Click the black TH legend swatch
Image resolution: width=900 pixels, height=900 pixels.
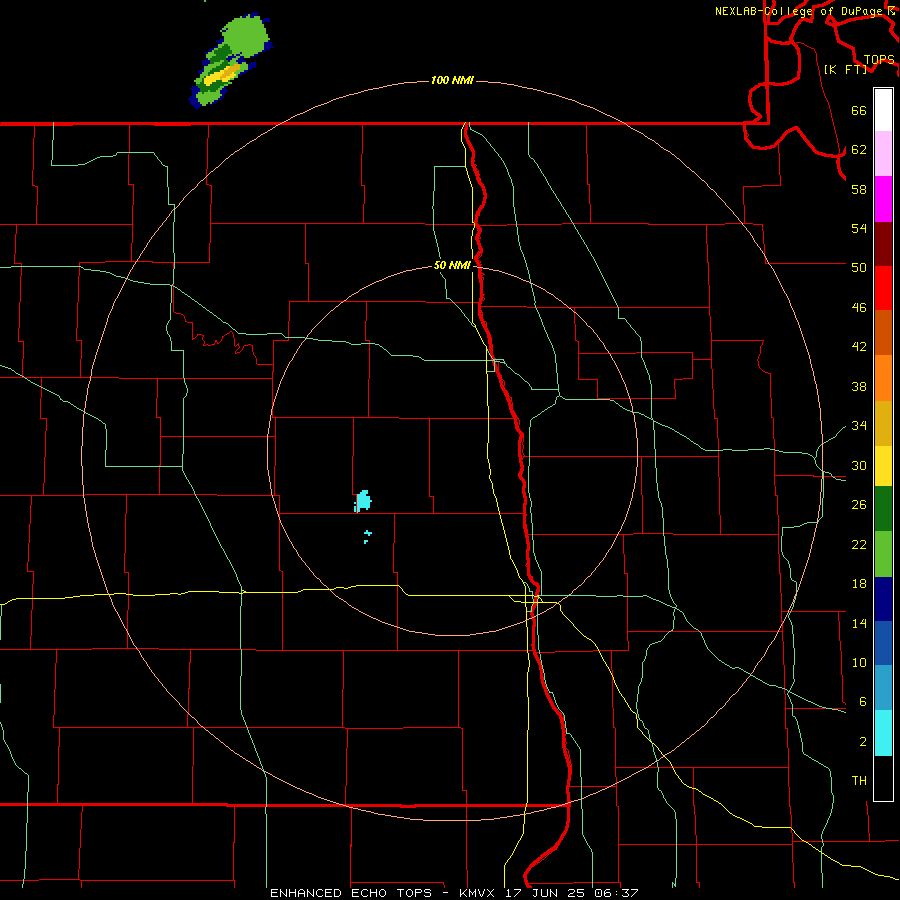click(x=883, y=778)
